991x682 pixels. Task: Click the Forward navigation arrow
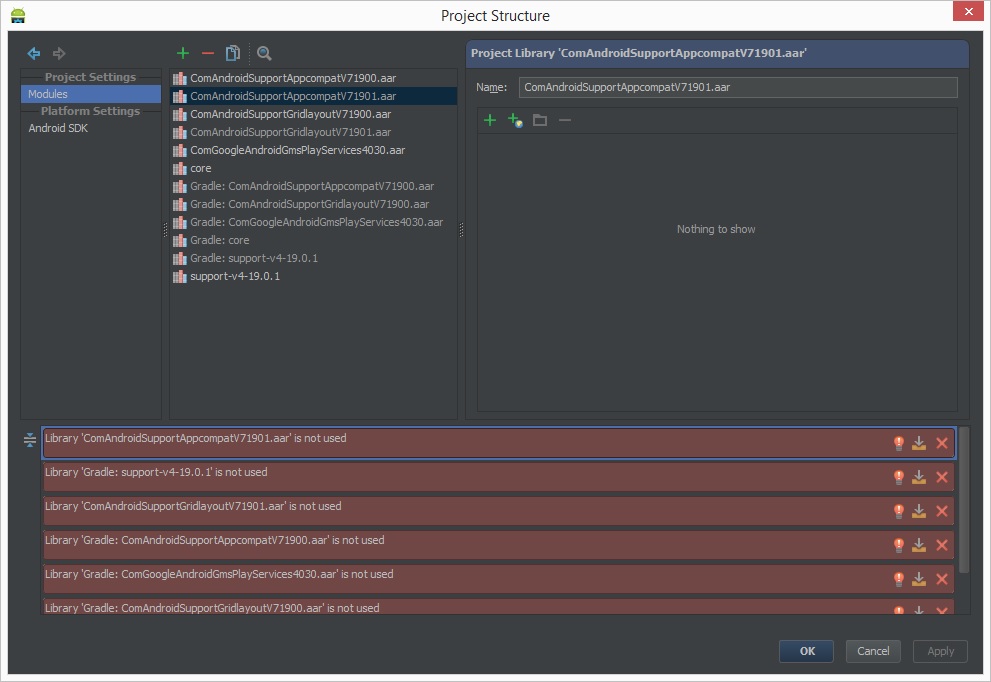[59, 54]
